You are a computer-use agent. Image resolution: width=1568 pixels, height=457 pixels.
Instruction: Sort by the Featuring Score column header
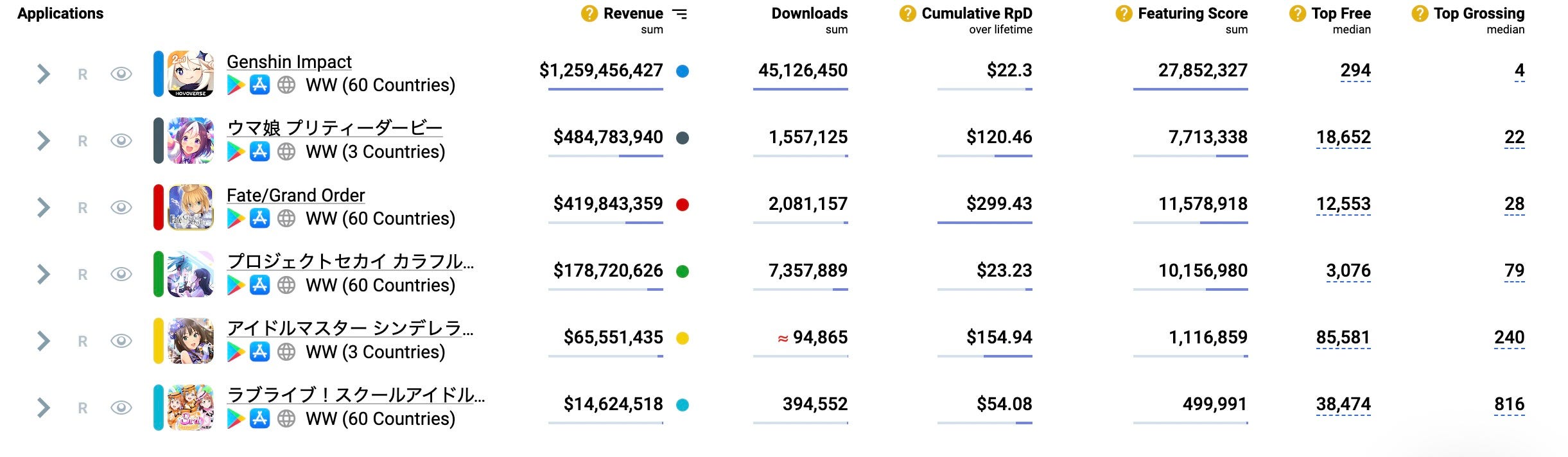pyautogui.click(x=1192, y=13)
